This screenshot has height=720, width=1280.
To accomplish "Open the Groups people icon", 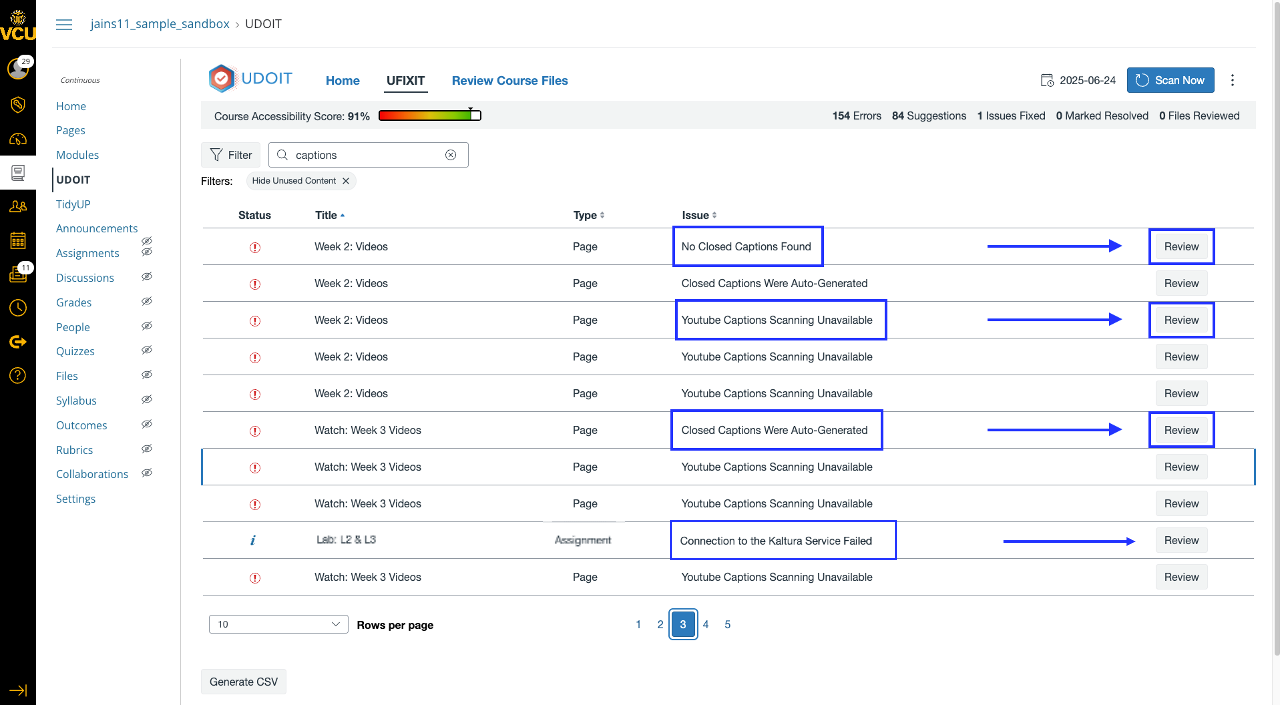I will click(x=17, y=207).
